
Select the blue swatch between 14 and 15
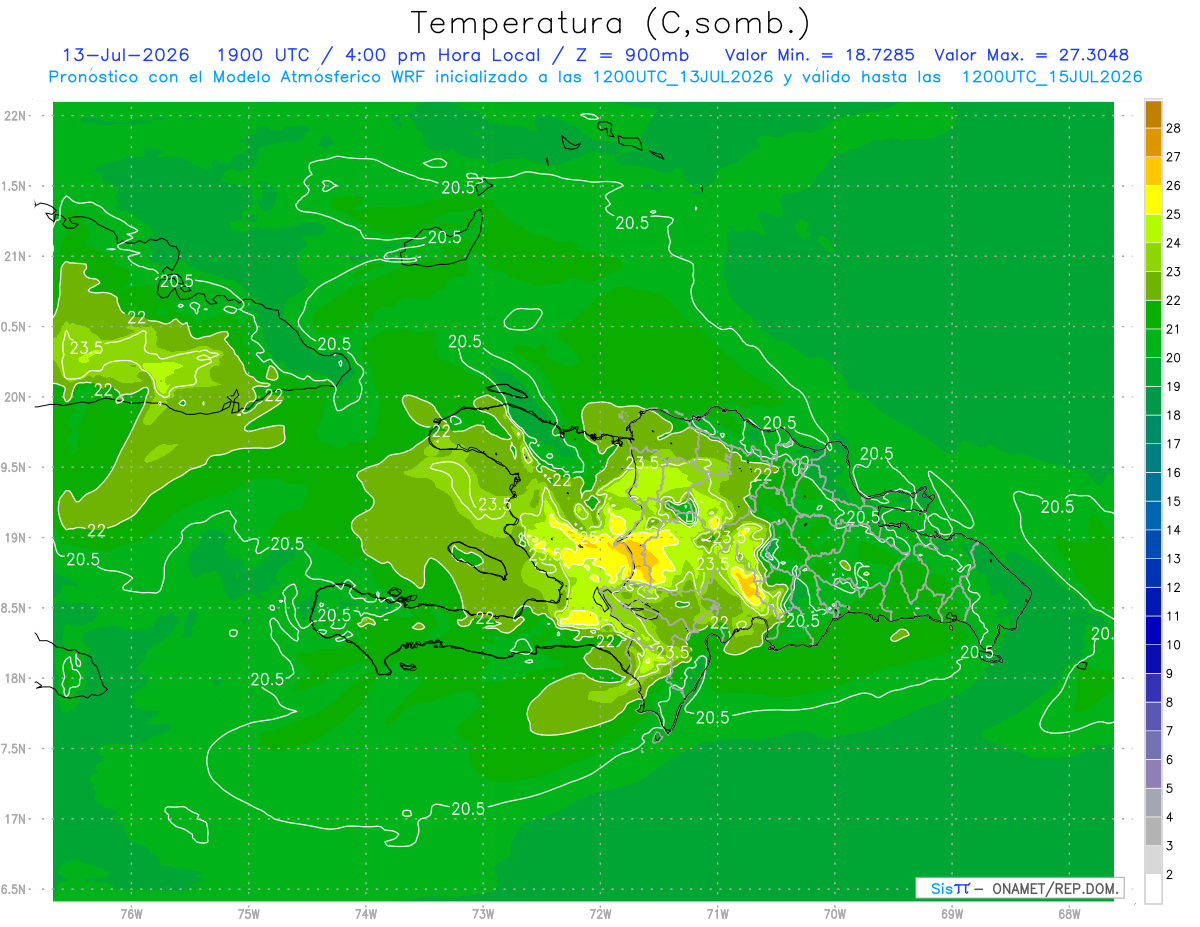1153,516
